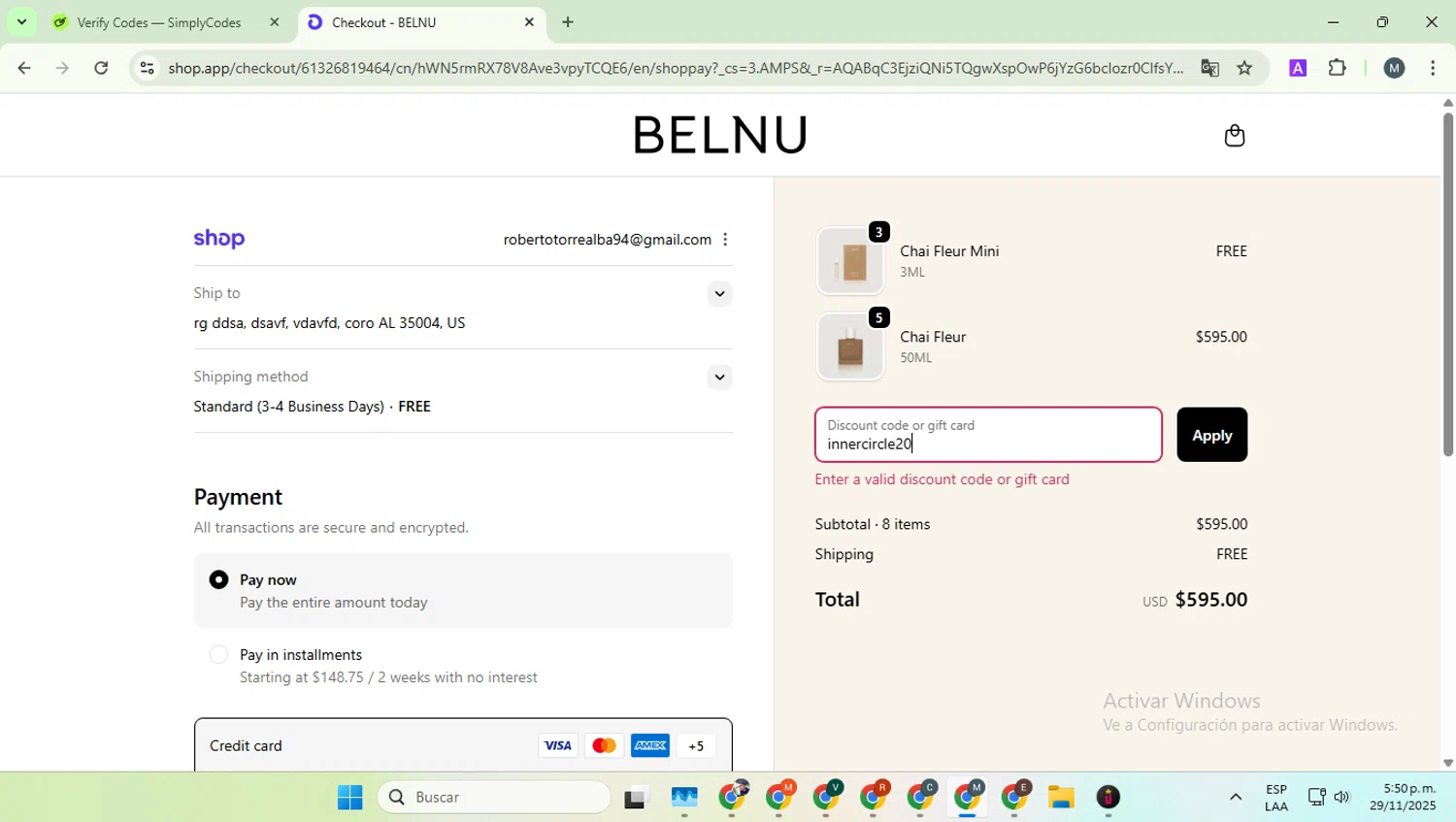Open File Explorer from the taskbar
Screen dimensions: 1456x822
(1061, 797)
